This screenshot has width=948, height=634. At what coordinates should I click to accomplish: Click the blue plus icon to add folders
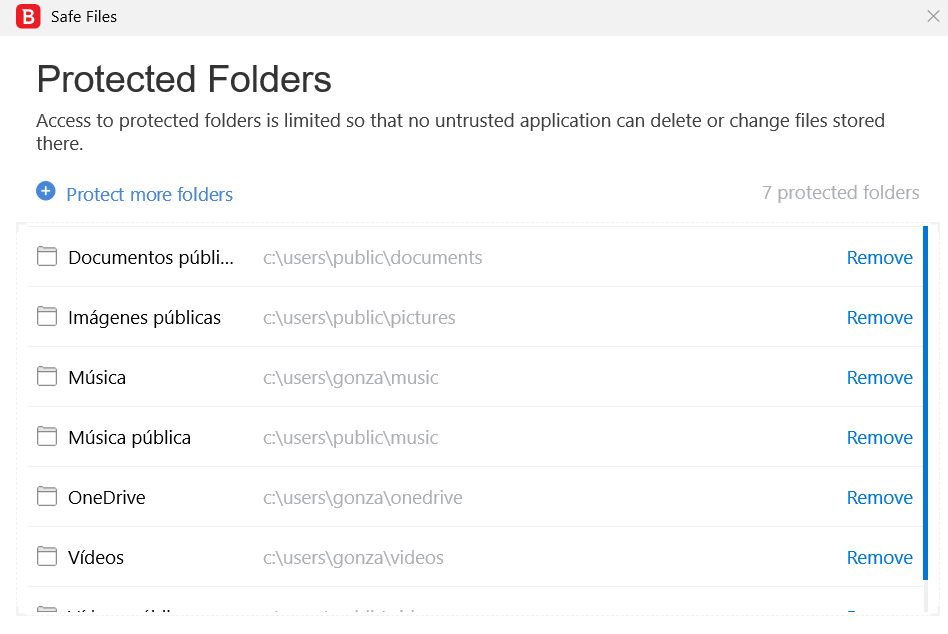click(45, 190)
